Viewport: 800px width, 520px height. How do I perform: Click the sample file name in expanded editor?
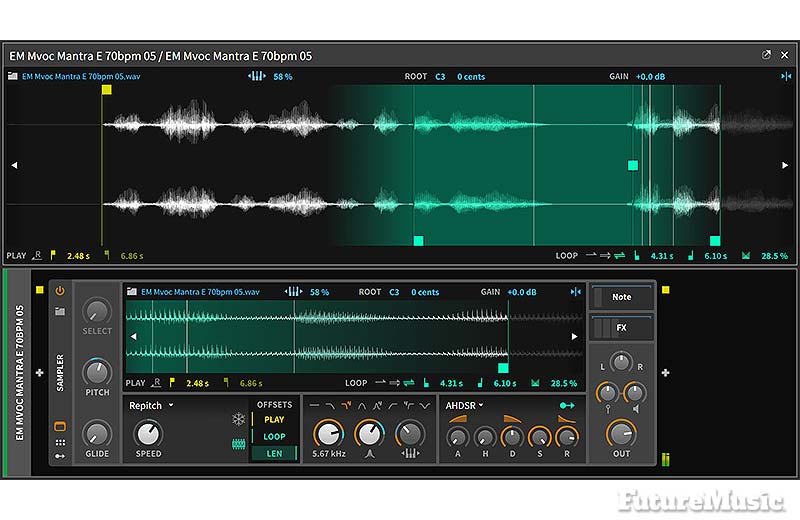coord(81,77)
